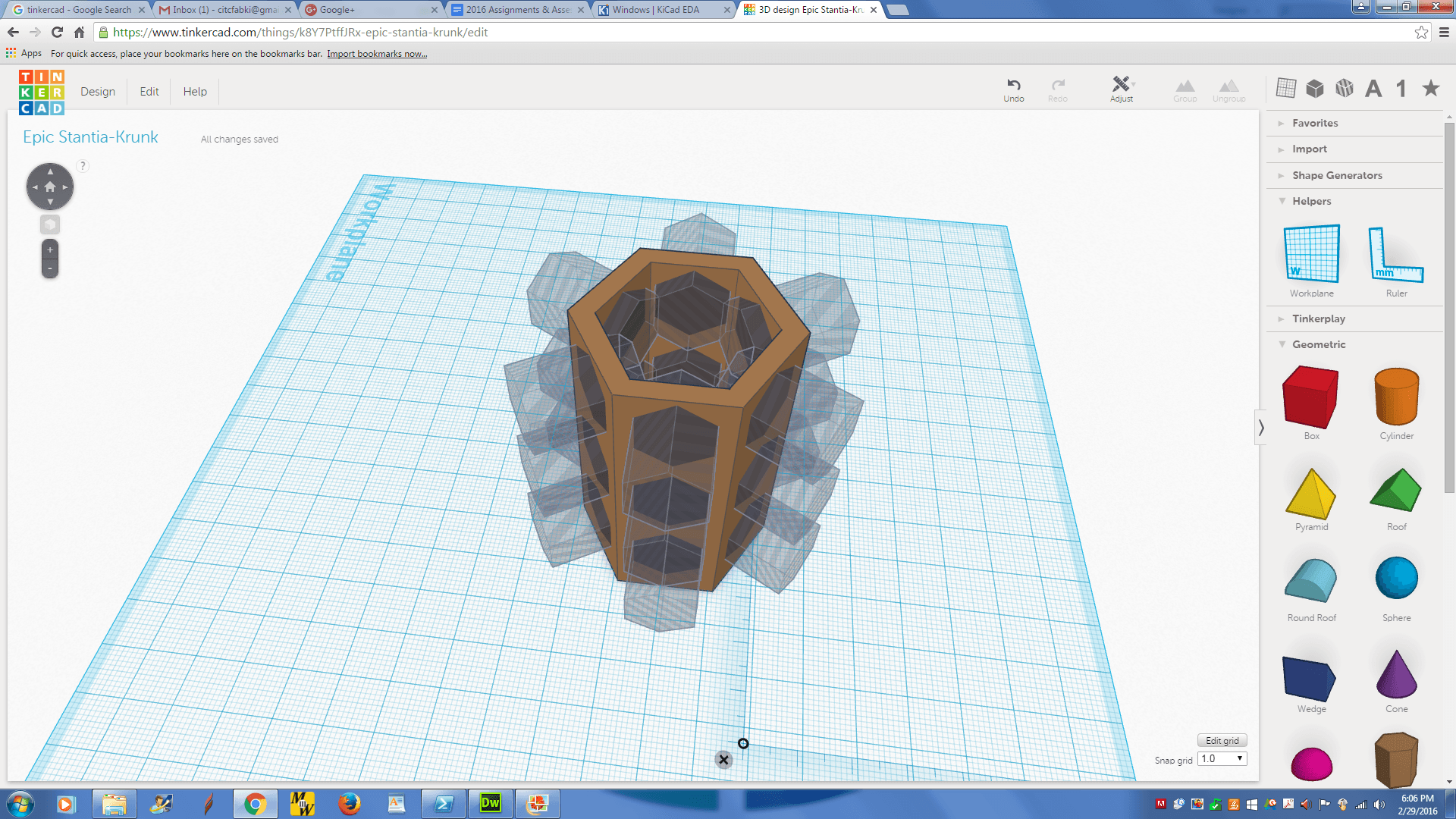Zoom out with the minus button
This screenshot has height=819, width=1456.
[x=50, y=268]
